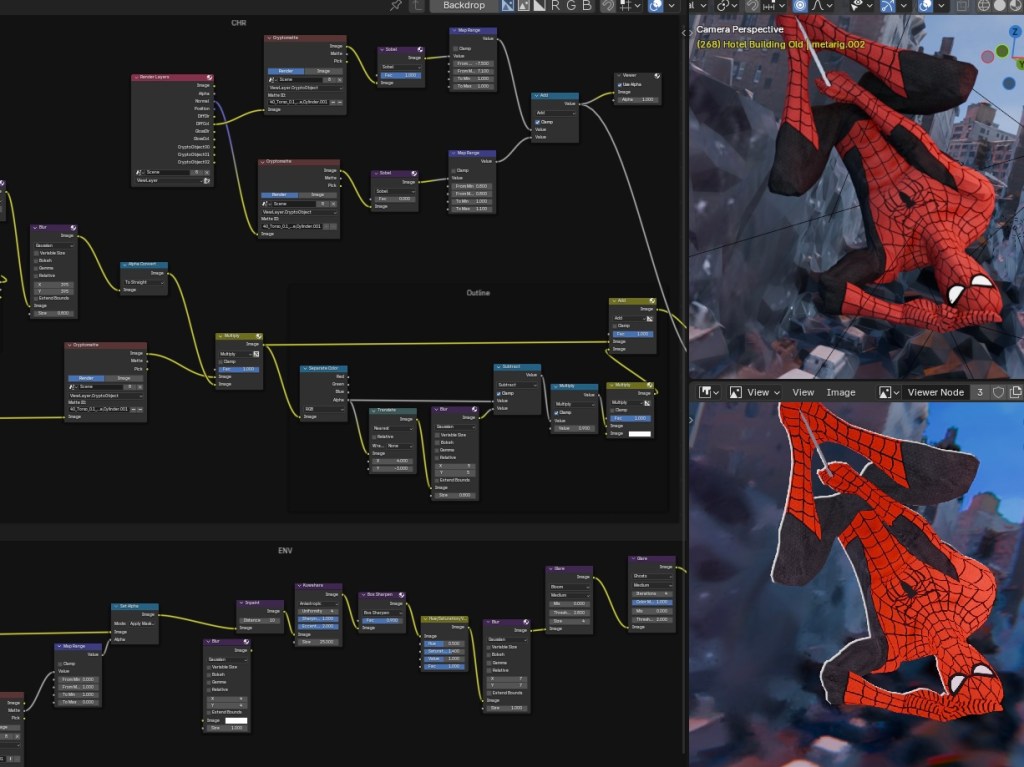Toggle the proportional editing icon in the viewport header
The width and height of the screenshot is (1024, 767).
point(800,6)
